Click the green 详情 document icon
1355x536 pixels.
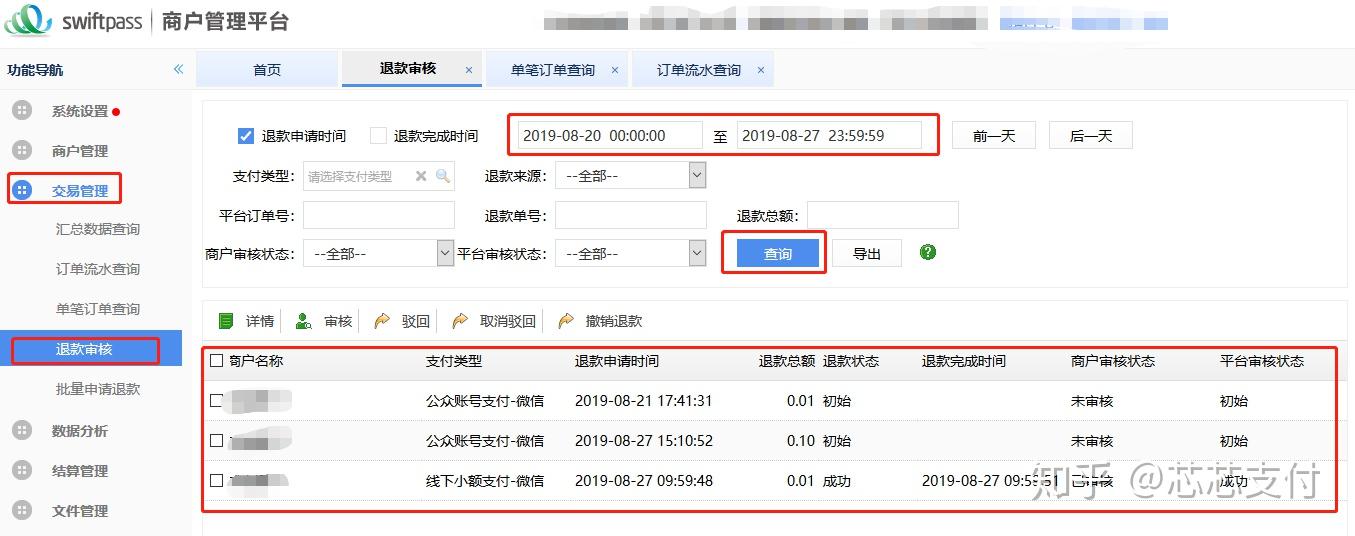coord(226,321)
